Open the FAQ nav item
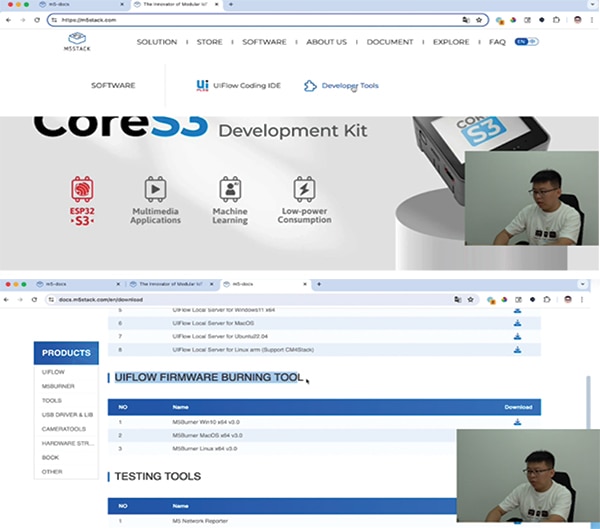The width and height of the screenshot is (600, 529). coord(497,42)
